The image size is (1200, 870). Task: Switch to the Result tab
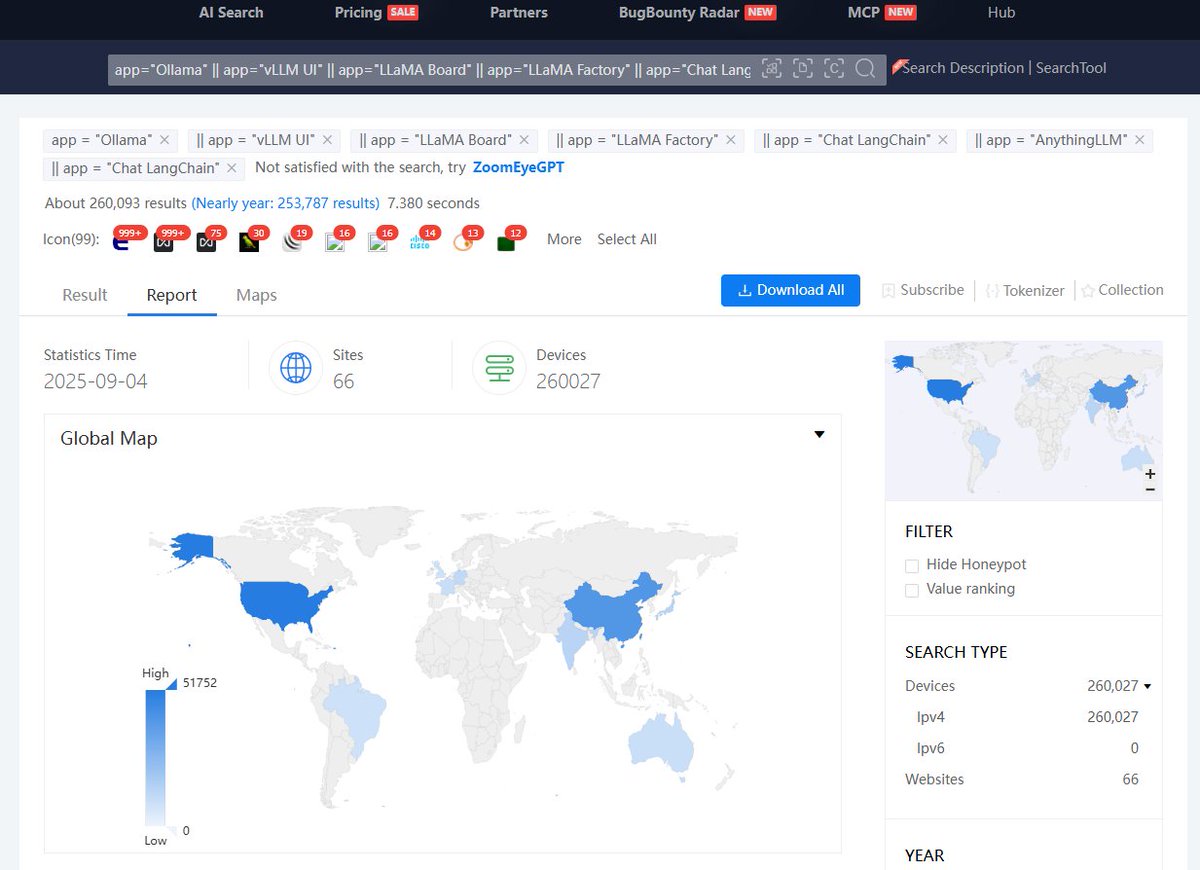85,295
